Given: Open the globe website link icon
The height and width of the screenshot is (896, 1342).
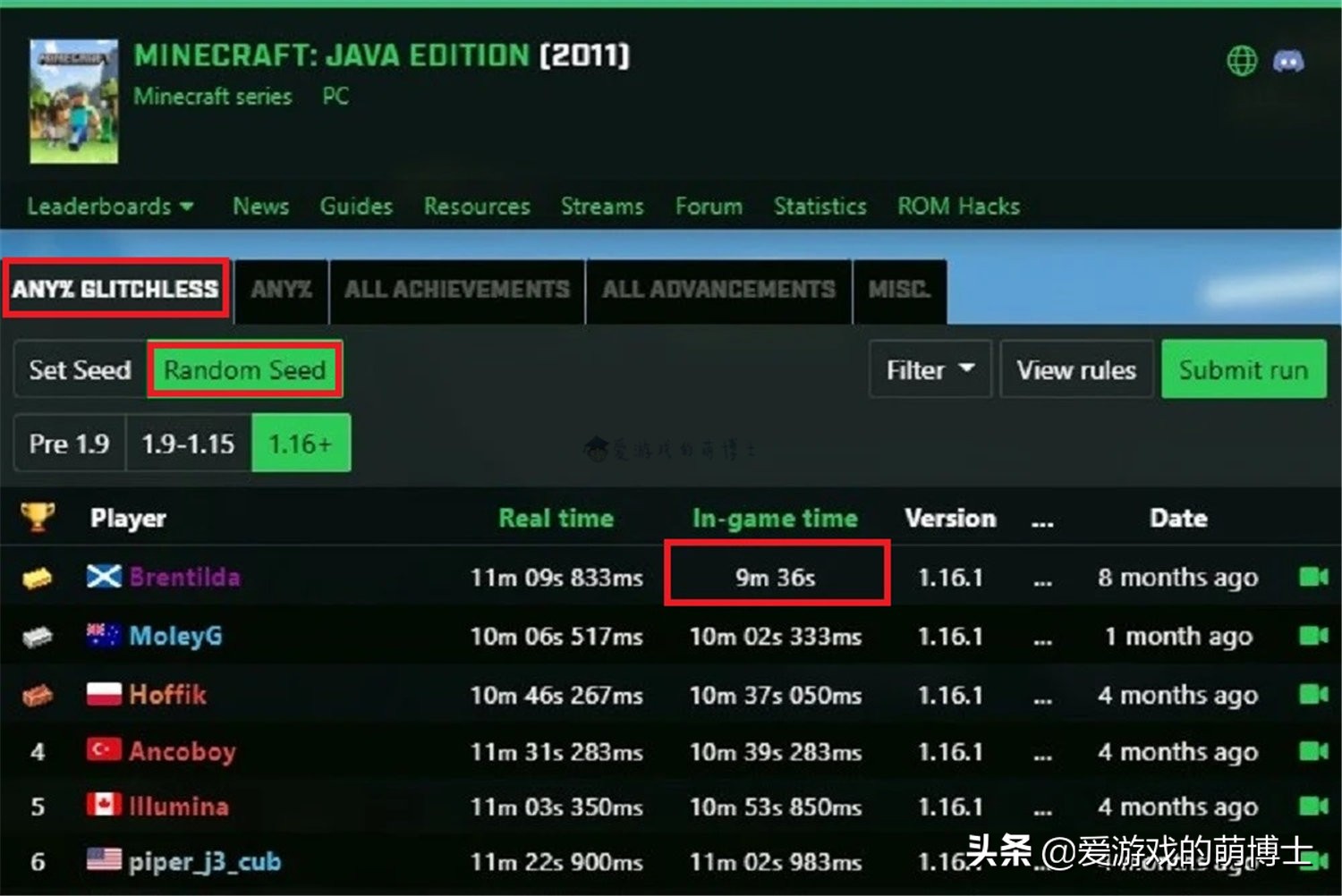Looking at the screenshot, I should (x=1241, y=61).
